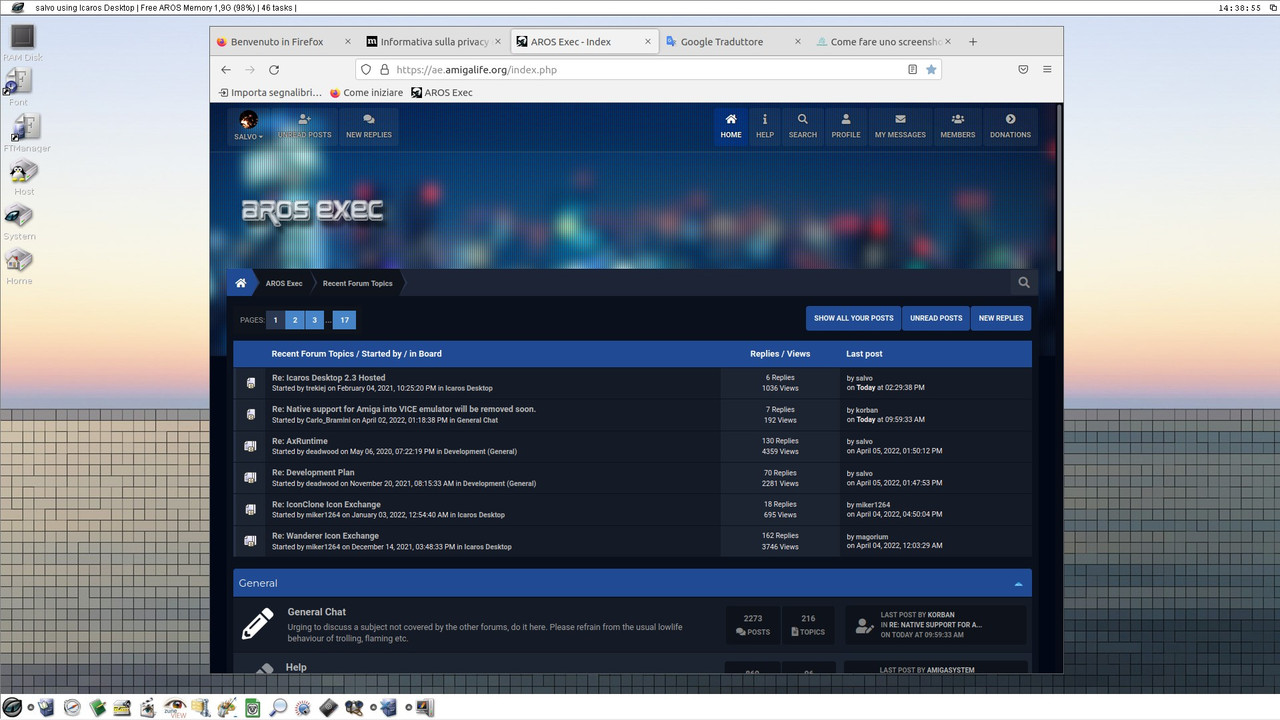Open My Messages nav icon
The height and width of the screenshot is (720, 1280).
coord(900,126)
